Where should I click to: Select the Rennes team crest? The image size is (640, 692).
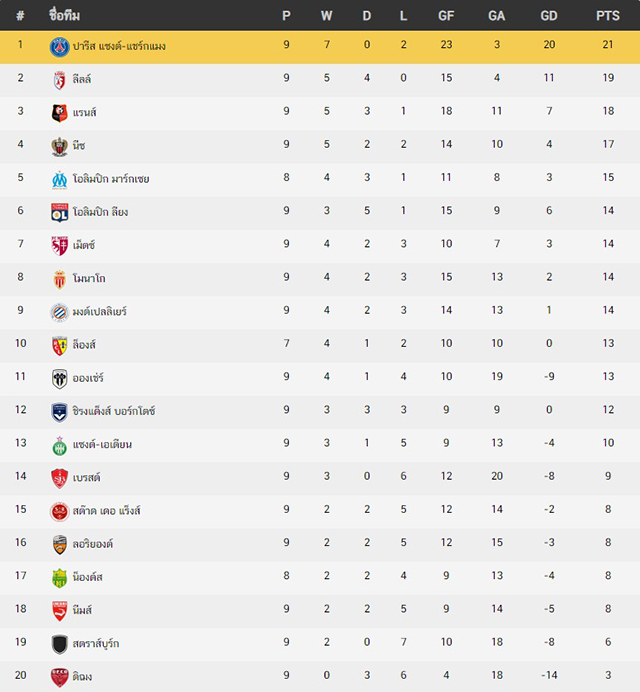(60, 113)
